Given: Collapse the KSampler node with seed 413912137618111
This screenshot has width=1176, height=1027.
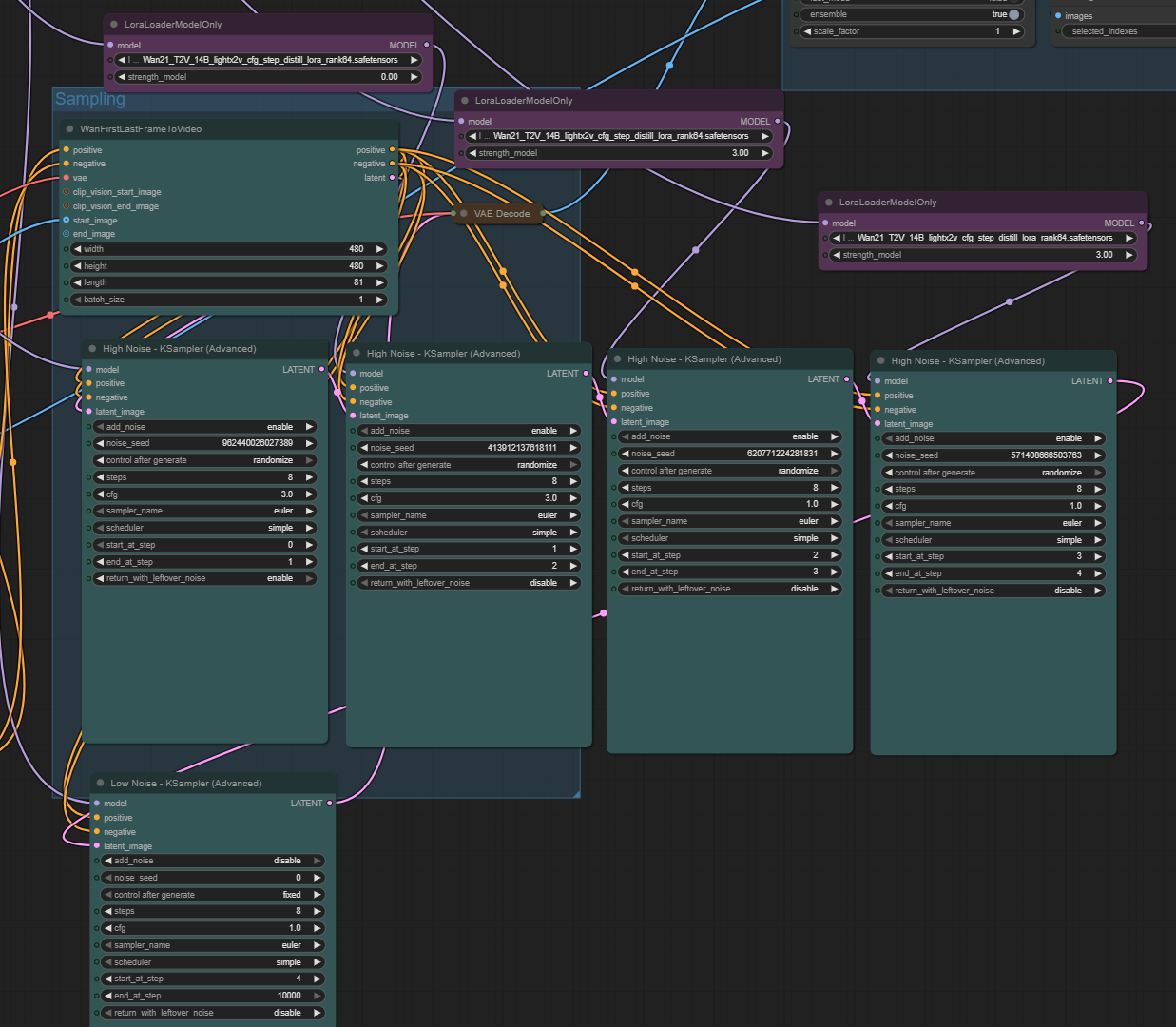Looking at the screenshot, I should 357,354.
